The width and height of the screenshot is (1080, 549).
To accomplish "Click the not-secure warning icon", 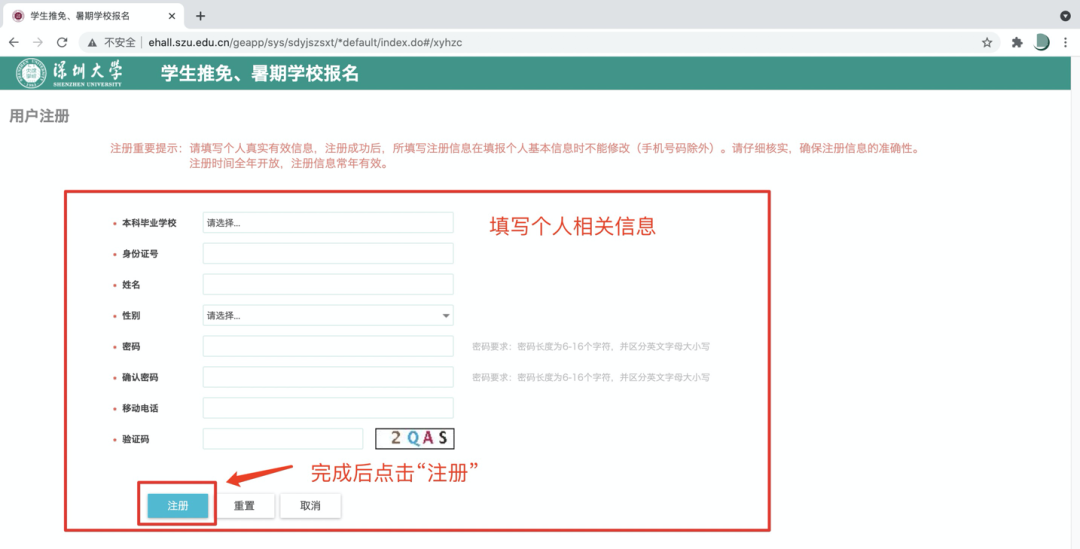I will tap(92, 42).
